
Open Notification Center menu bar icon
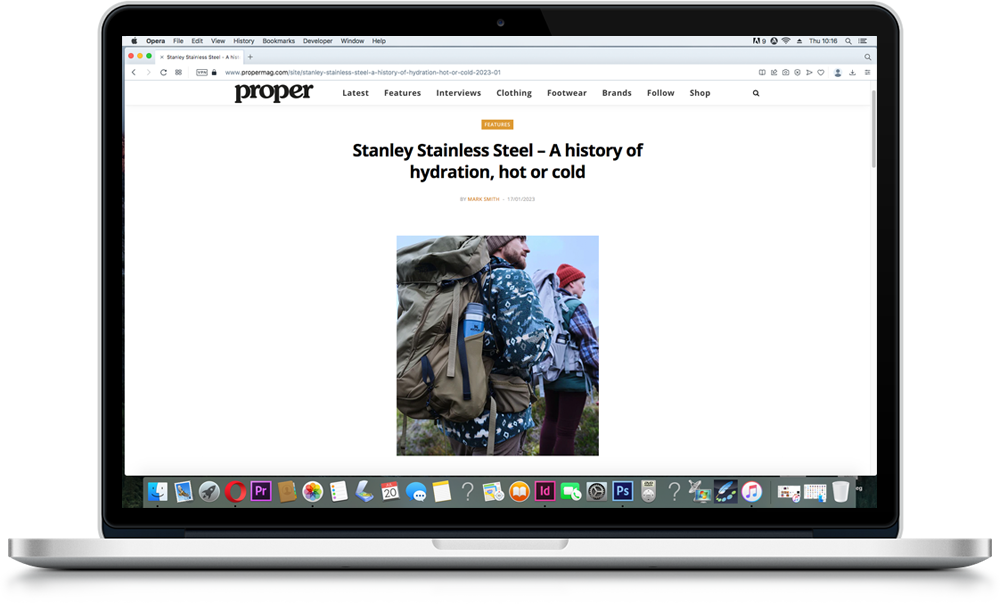click(x=863, y=41)
